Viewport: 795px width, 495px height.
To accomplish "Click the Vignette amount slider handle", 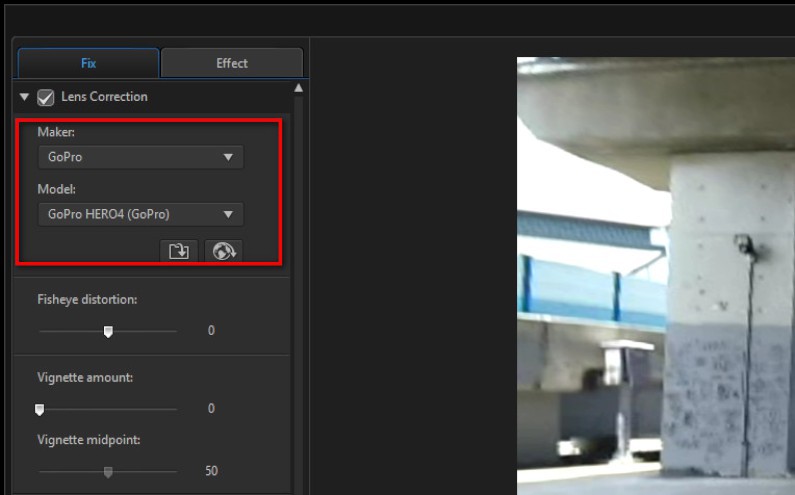I will [40, 409].
